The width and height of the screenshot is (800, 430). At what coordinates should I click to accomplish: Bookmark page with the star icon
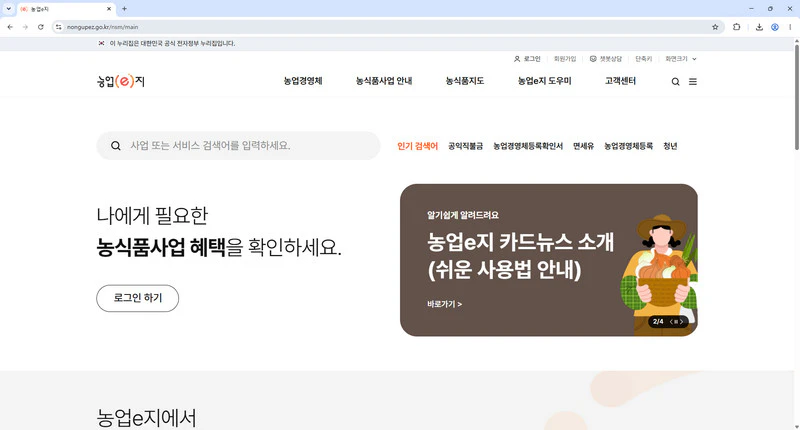715,27
